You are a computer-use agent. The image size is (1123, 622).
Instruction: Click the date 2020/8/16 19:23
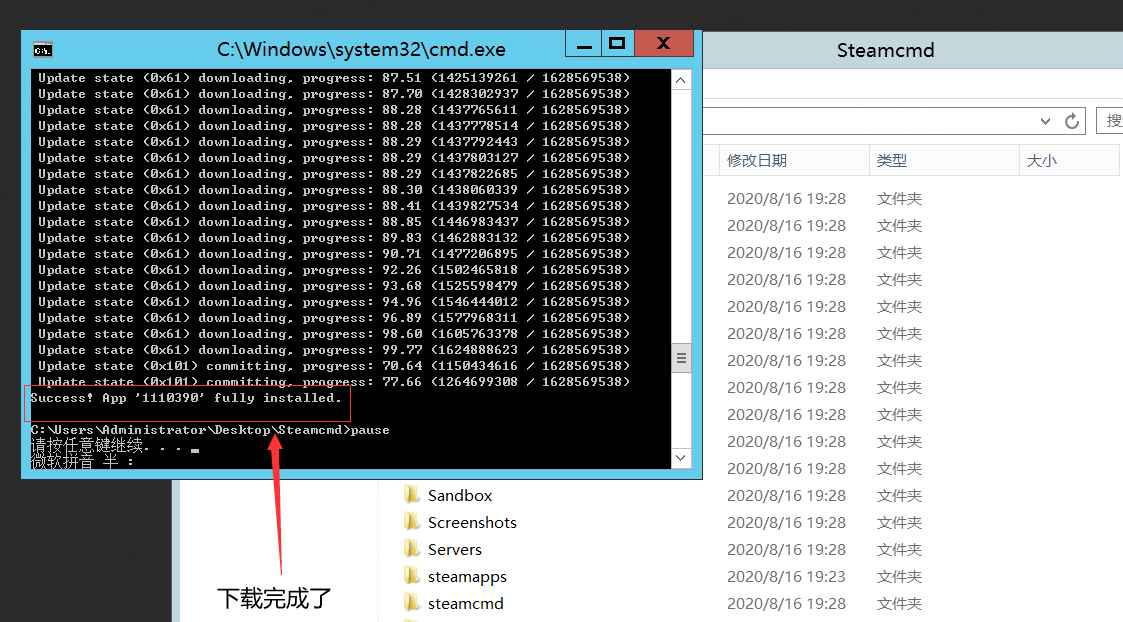click(x=786, y=577)
